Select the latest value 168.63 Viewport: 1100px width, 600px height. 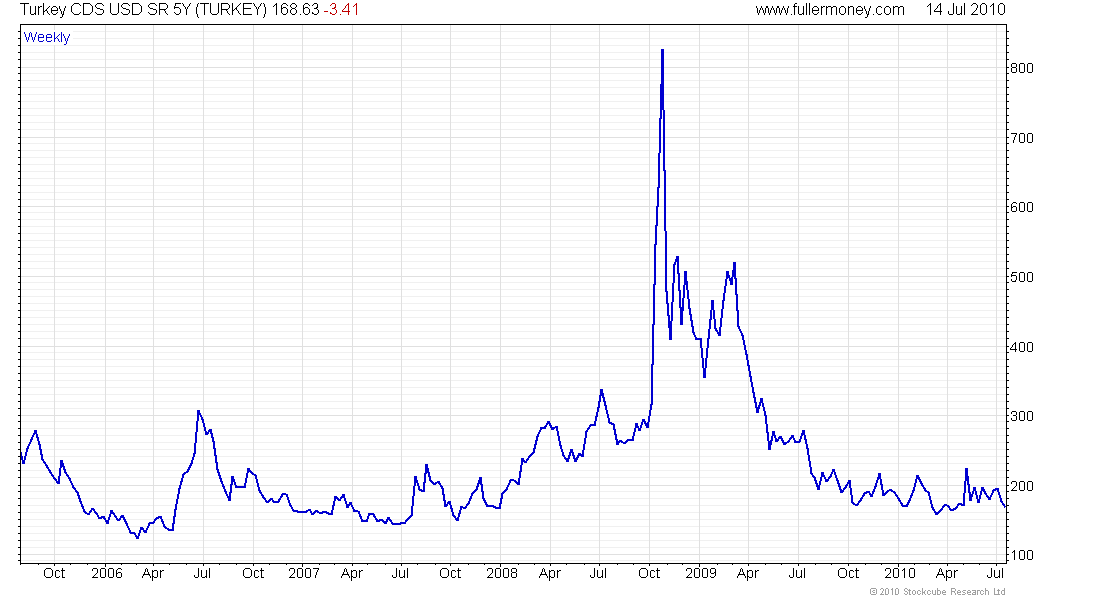coord(295,10)
